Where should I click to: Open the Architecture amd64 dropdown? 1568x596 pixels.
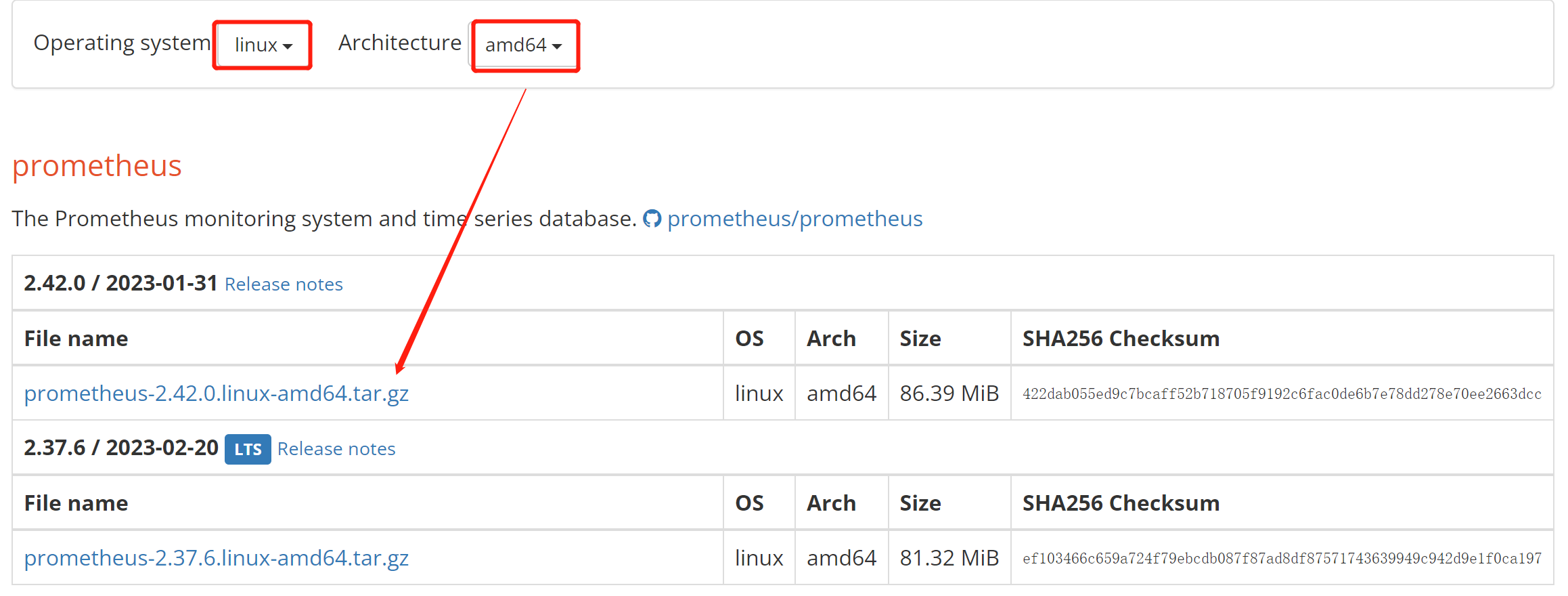coord(524,45)
